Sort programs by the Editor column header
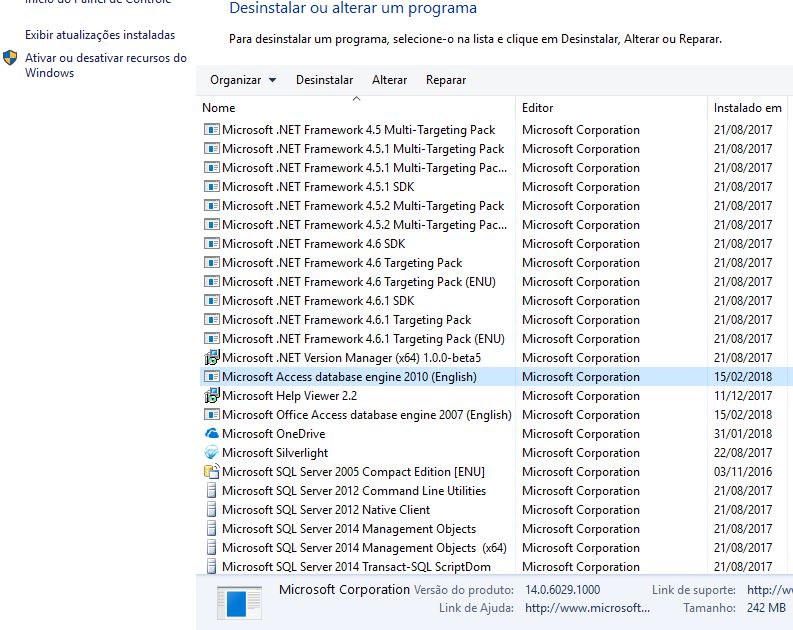 click(x=537, y=108)
